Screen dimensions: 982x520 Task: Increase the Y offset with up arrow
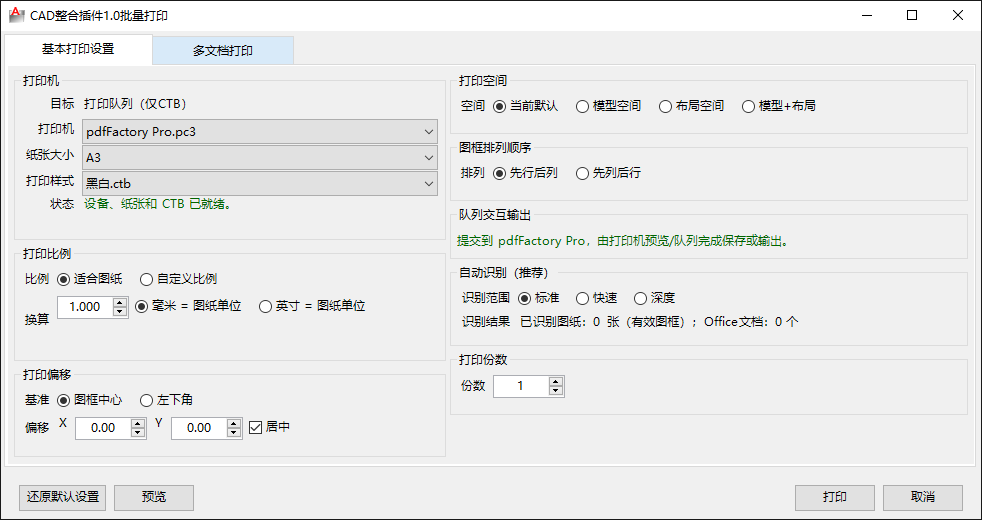[x=234, y=423]
